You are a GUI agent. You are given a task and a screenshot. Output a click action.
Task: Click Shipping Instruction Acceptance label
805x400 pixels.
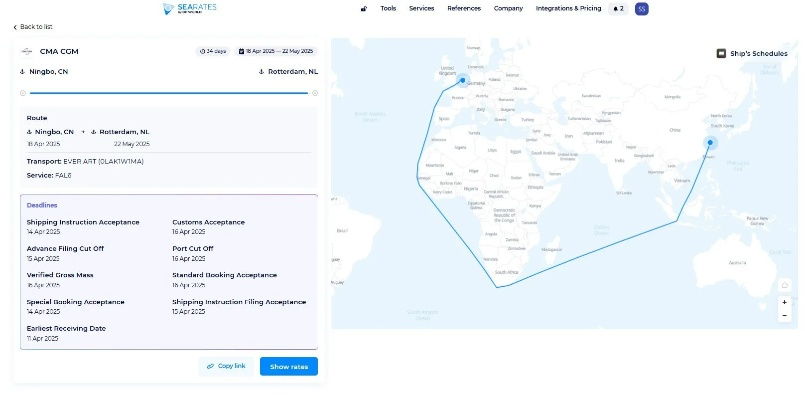pyautogui.click(x=83, y=222)
